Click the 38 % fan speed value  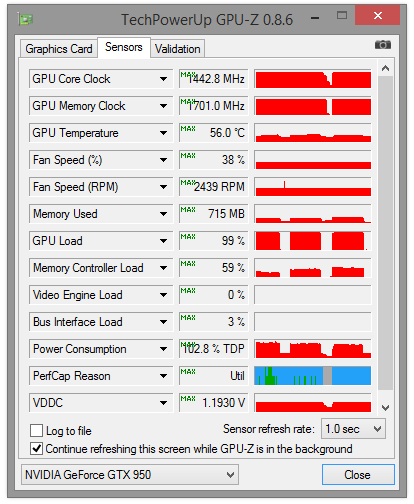[x=214, y=160]
